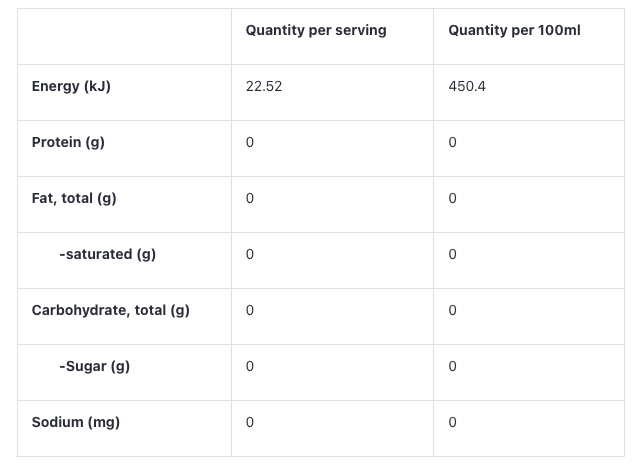Select the 'Fat, total (g)' row label
The image size is (640, 468).
(x=74, y=199)
